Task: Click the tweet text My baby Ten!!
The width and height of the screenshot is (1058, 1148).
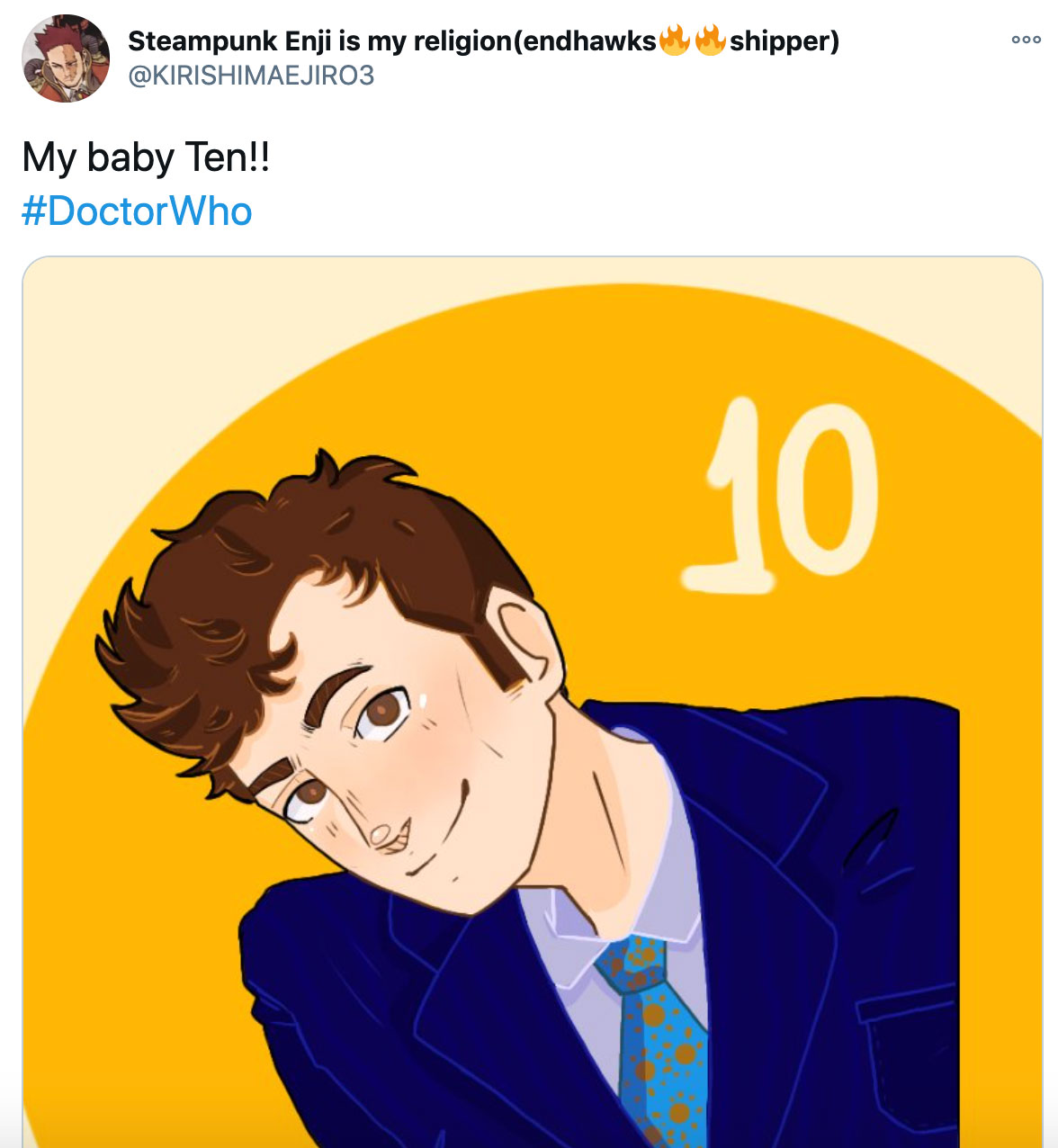Action: [146, 157]
